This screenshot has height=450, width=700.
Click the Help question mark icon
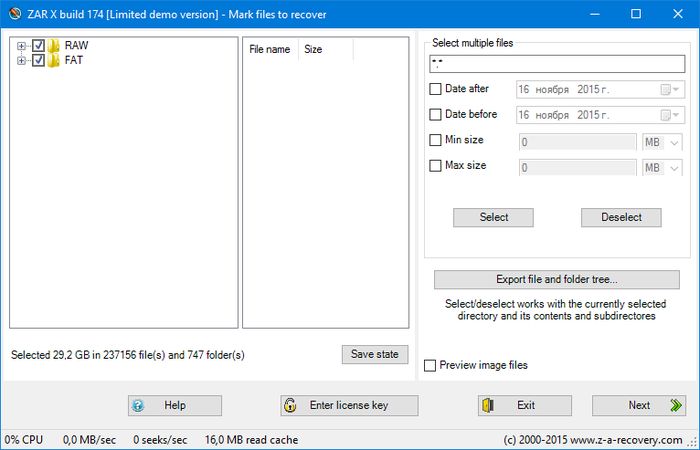point(138,406)
